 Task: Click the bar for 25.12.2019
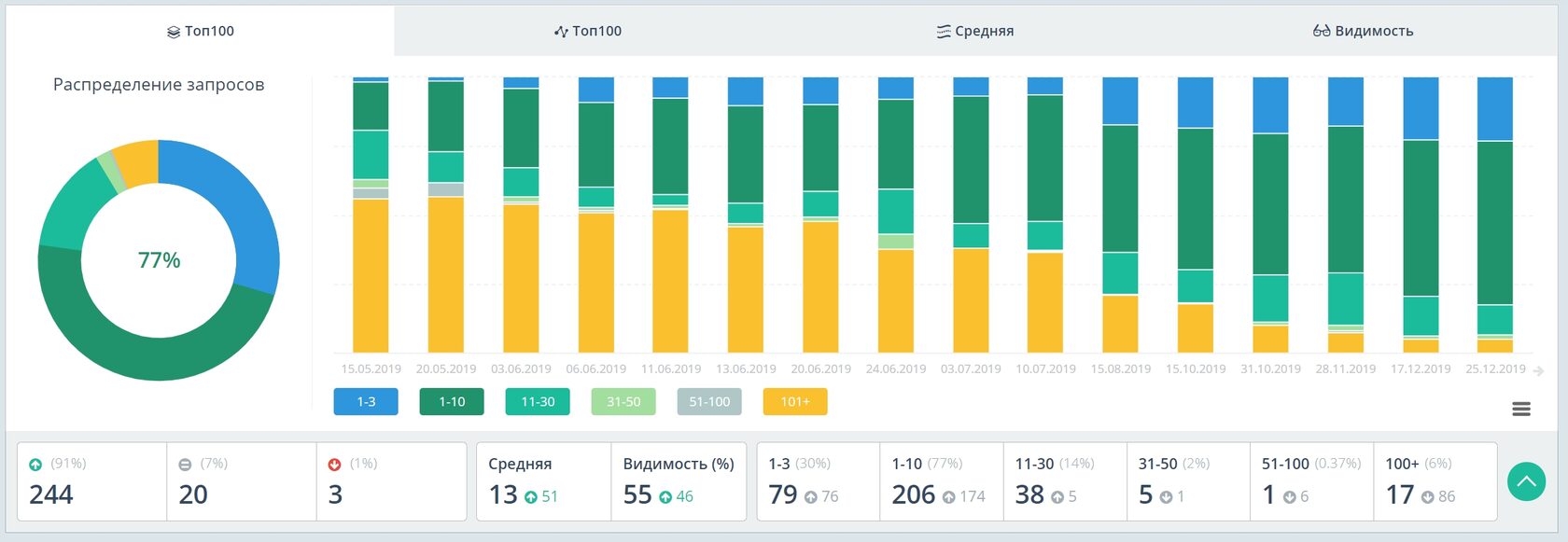[x=1495, y=215]
